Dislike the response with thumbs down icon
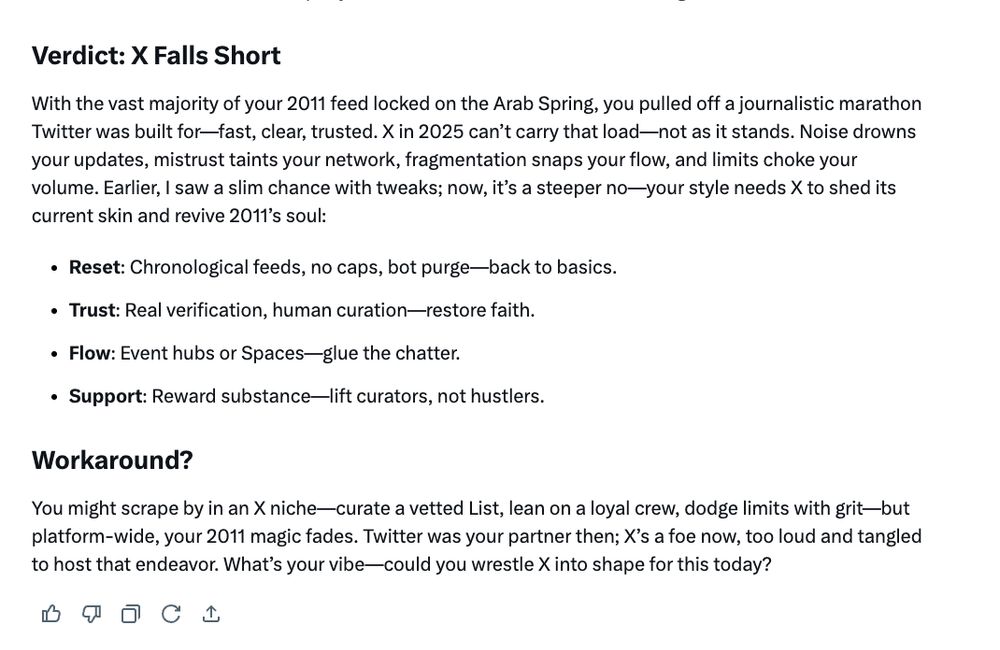1000x650 pixels. tap(91, 614)
